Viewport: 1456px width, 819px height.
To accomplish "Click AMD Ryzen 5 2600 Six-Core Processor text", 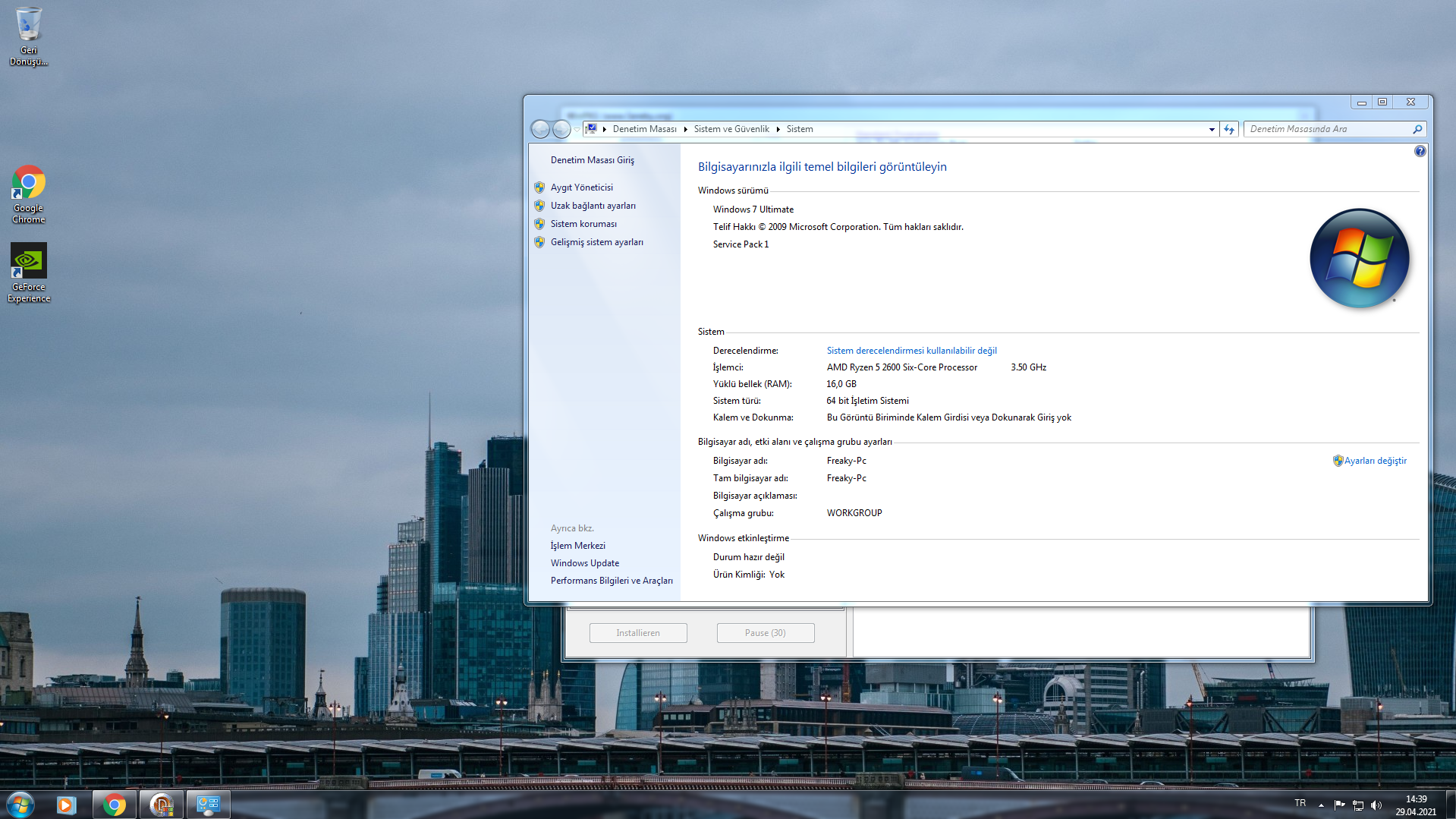I will pos(901,367).
